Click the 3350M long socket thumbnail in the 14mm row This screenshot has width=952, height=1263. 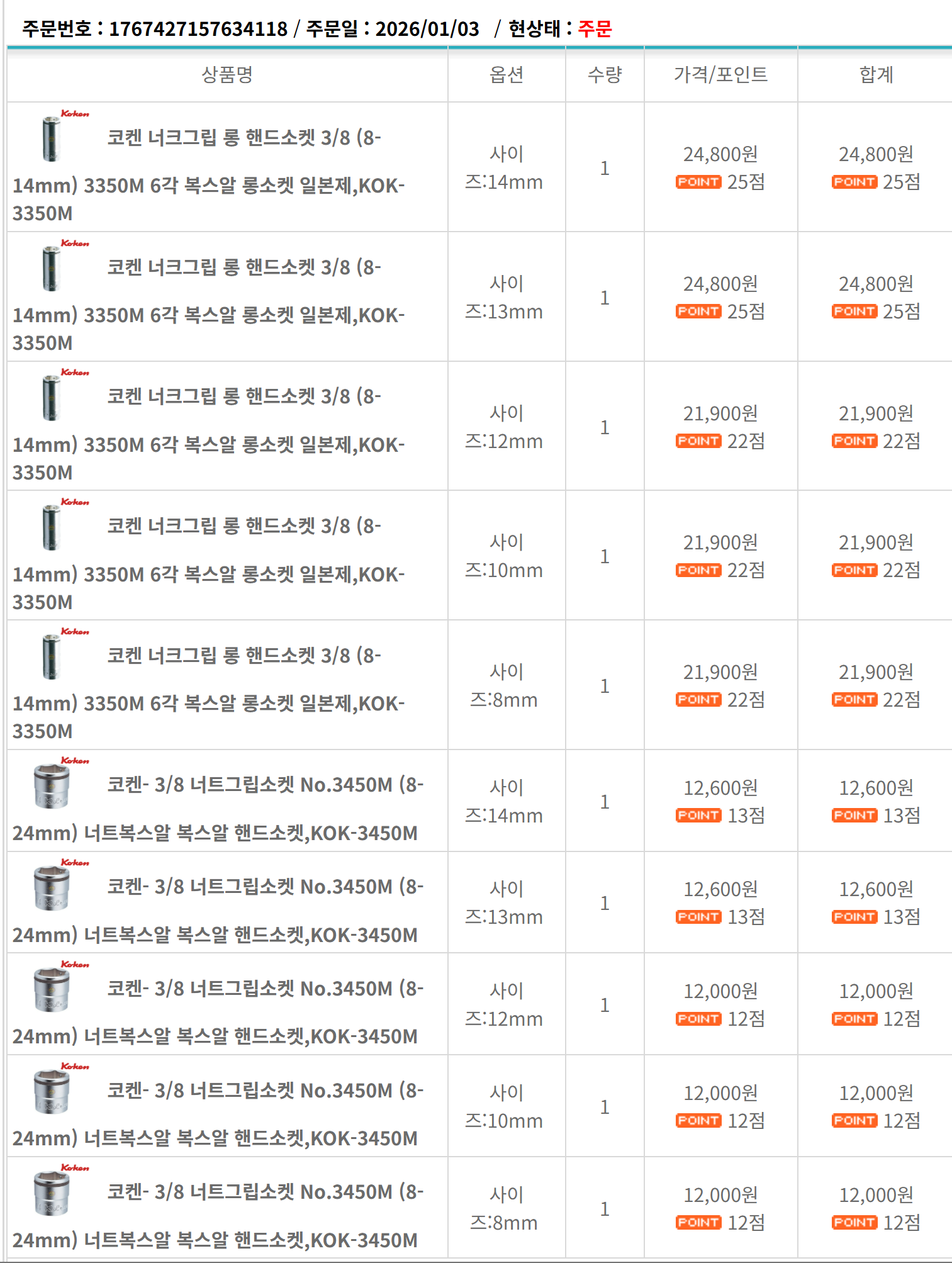click(x=52, y=138)
